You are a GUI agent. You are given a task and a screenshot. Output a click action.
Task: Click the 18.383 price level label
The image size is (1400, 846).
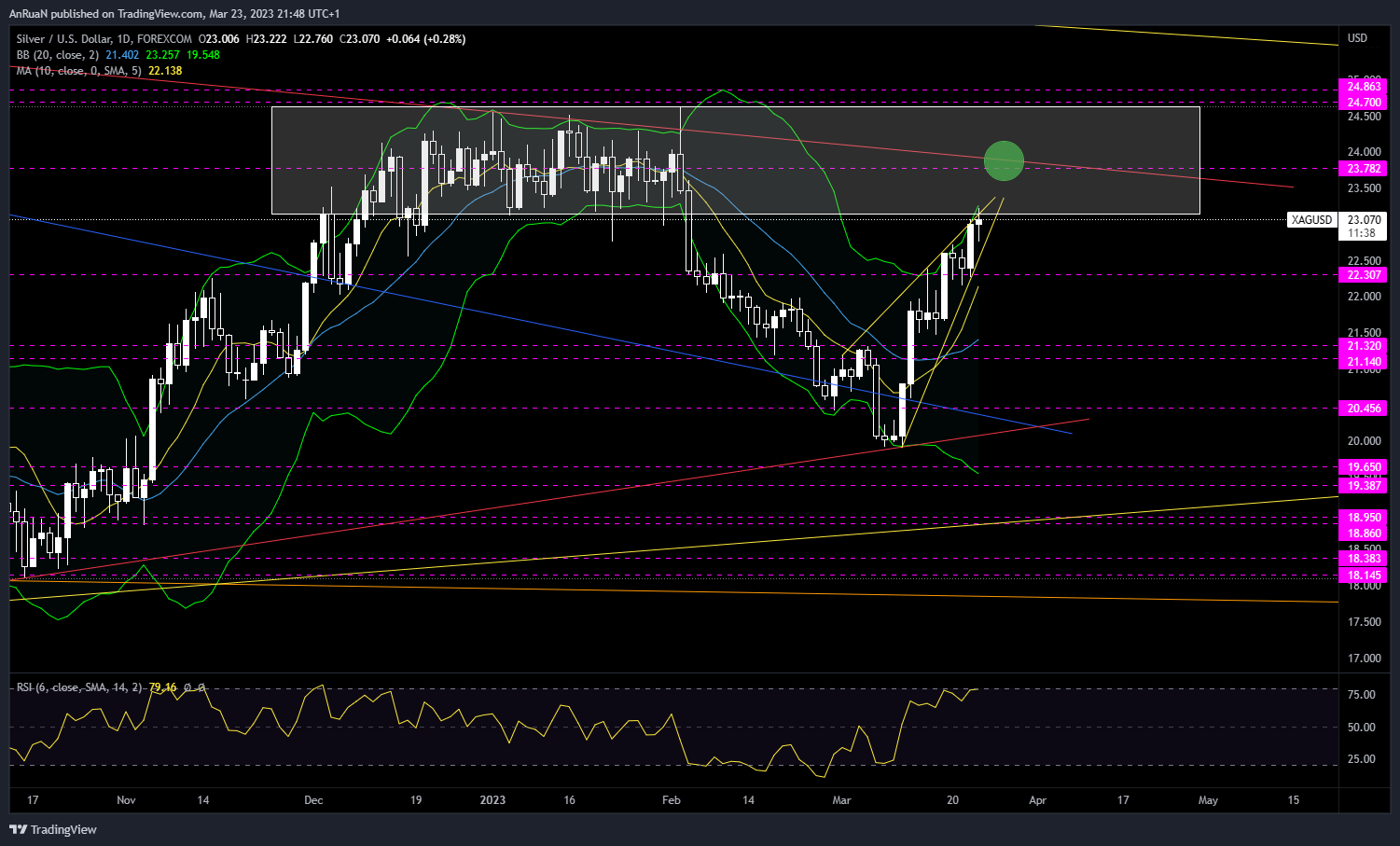point(1365,559)
